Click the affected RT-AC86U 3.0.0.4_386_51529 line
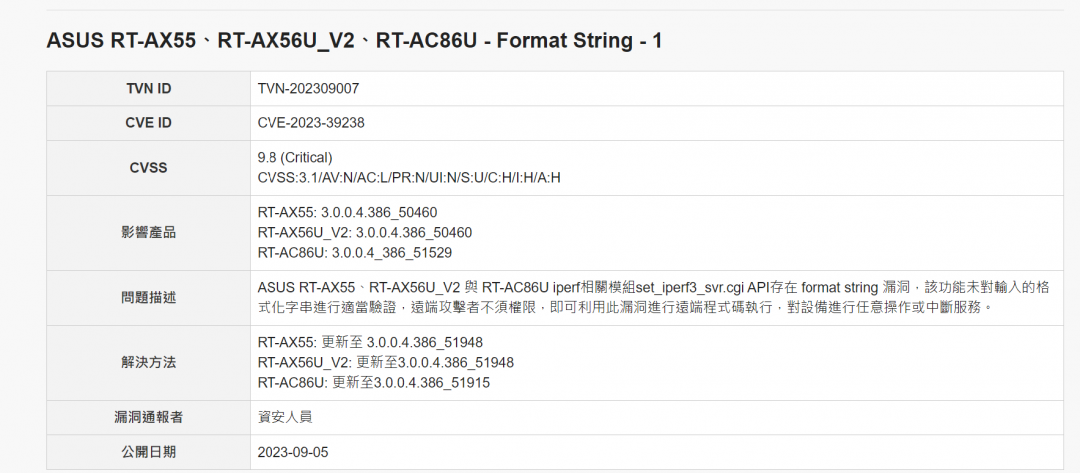This screenshot has width=1080, height=473. coord(355,252)
